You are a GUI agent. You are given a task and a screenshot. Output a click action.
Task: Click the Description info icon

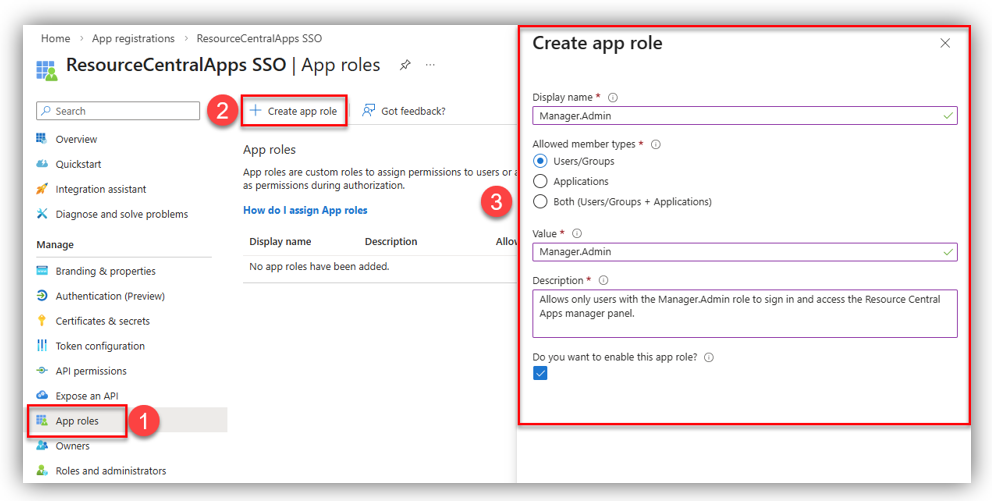[603, 280]
